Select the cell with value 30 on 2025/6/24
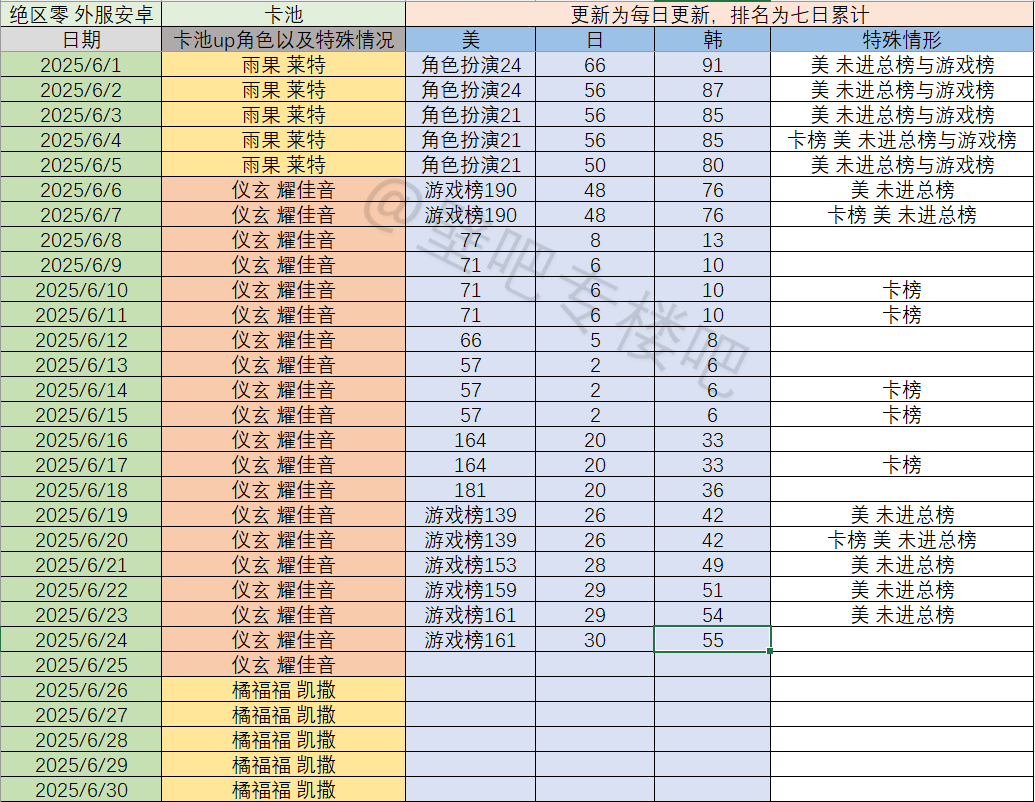 click(595, 640)
